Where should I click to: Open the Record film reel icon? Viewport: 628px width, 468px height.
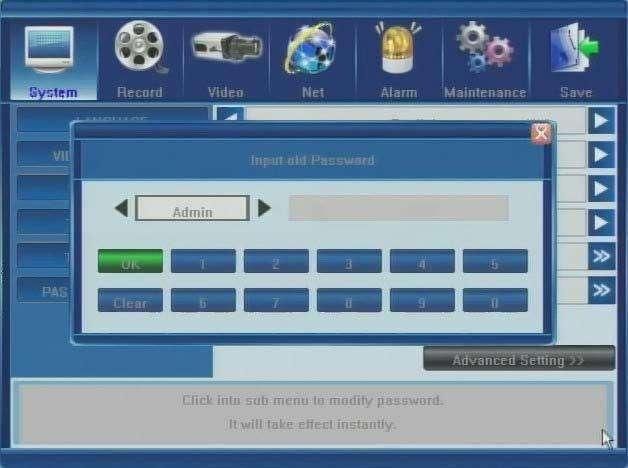[x=140, y=47]
